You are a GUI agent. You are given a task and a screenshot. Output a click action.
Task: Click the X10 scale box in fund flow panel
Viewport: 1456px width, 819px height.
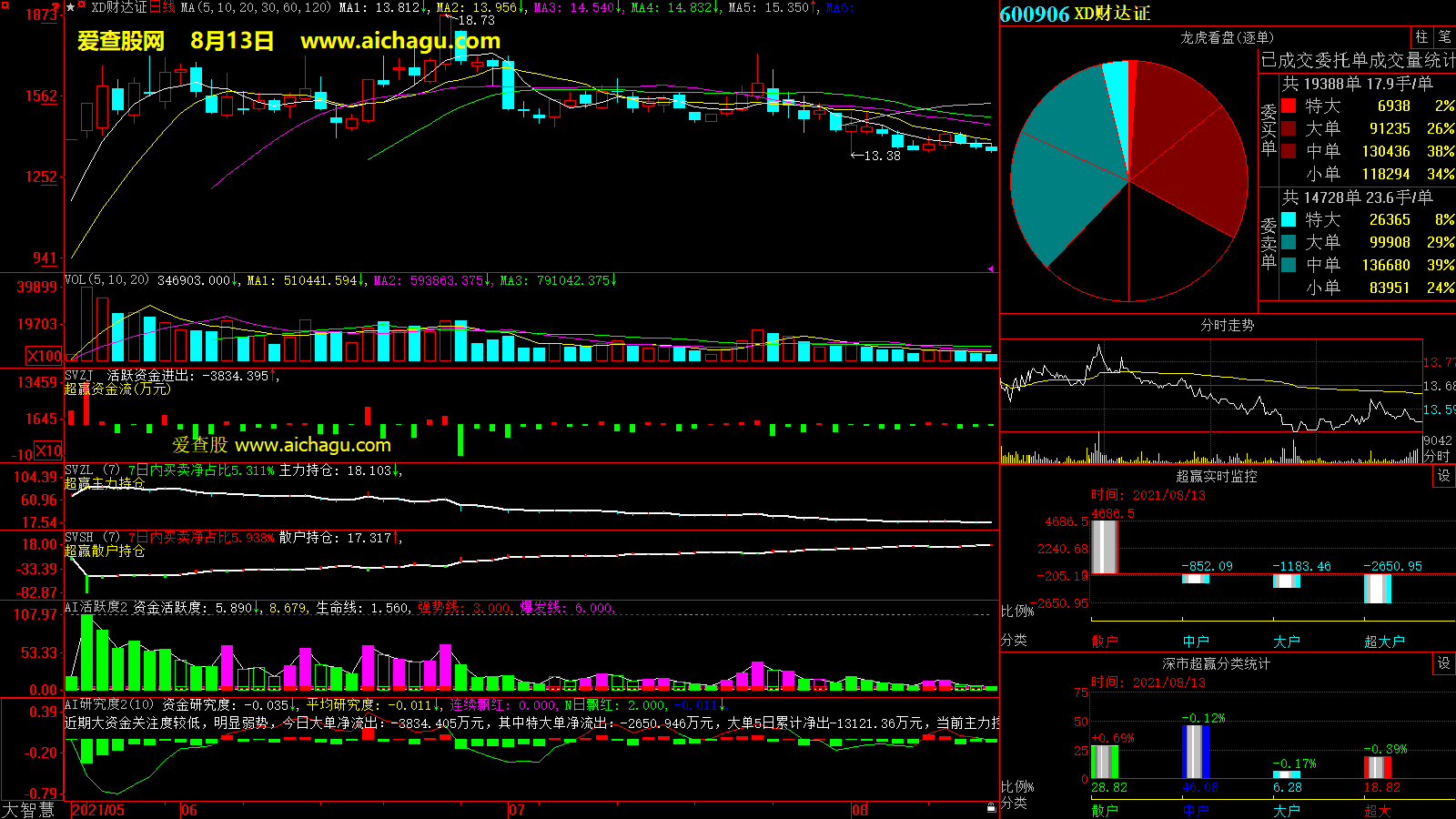[x=48, y=450]
